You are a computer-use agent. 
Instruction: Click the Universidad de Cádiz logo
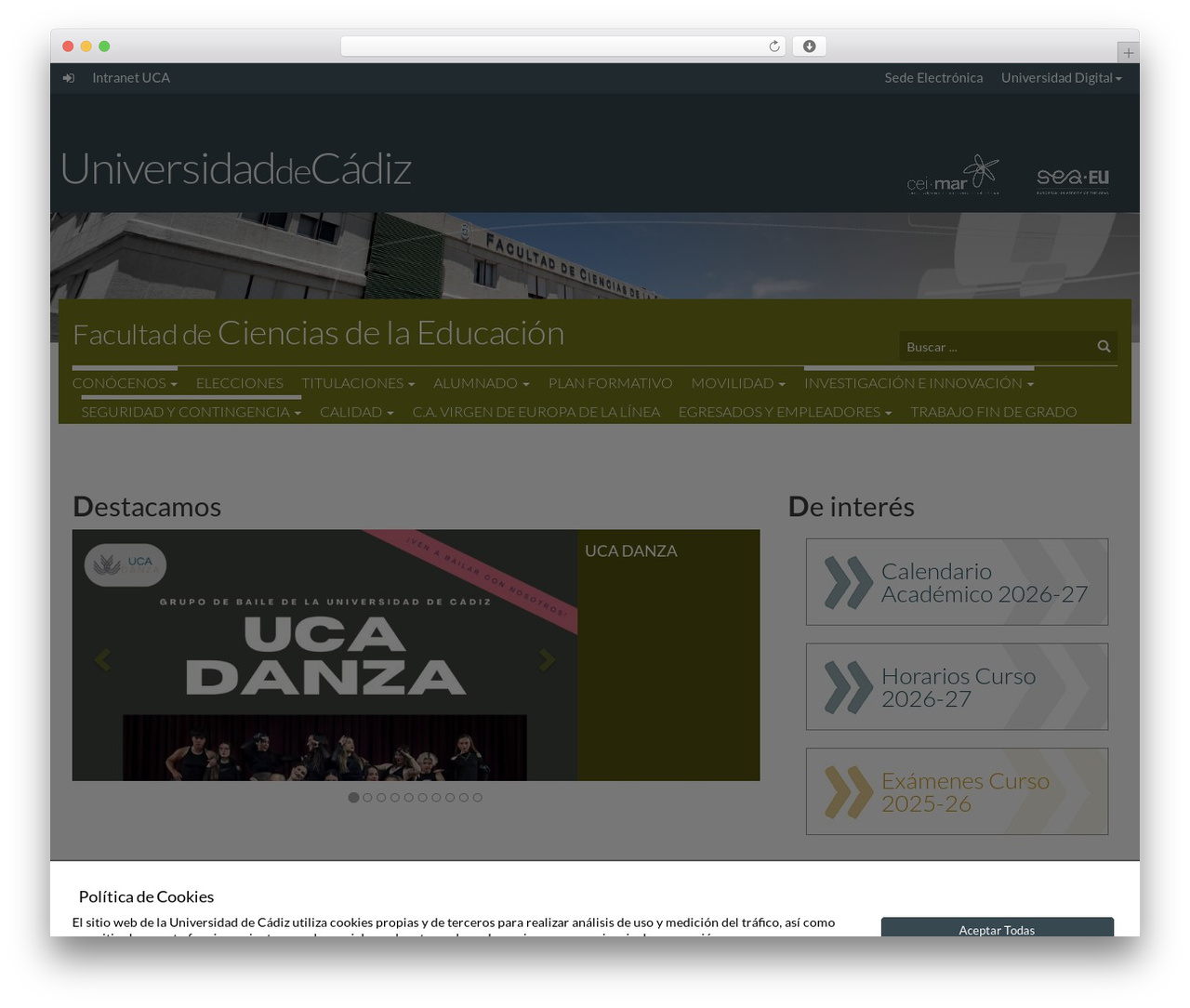(236, 169)
